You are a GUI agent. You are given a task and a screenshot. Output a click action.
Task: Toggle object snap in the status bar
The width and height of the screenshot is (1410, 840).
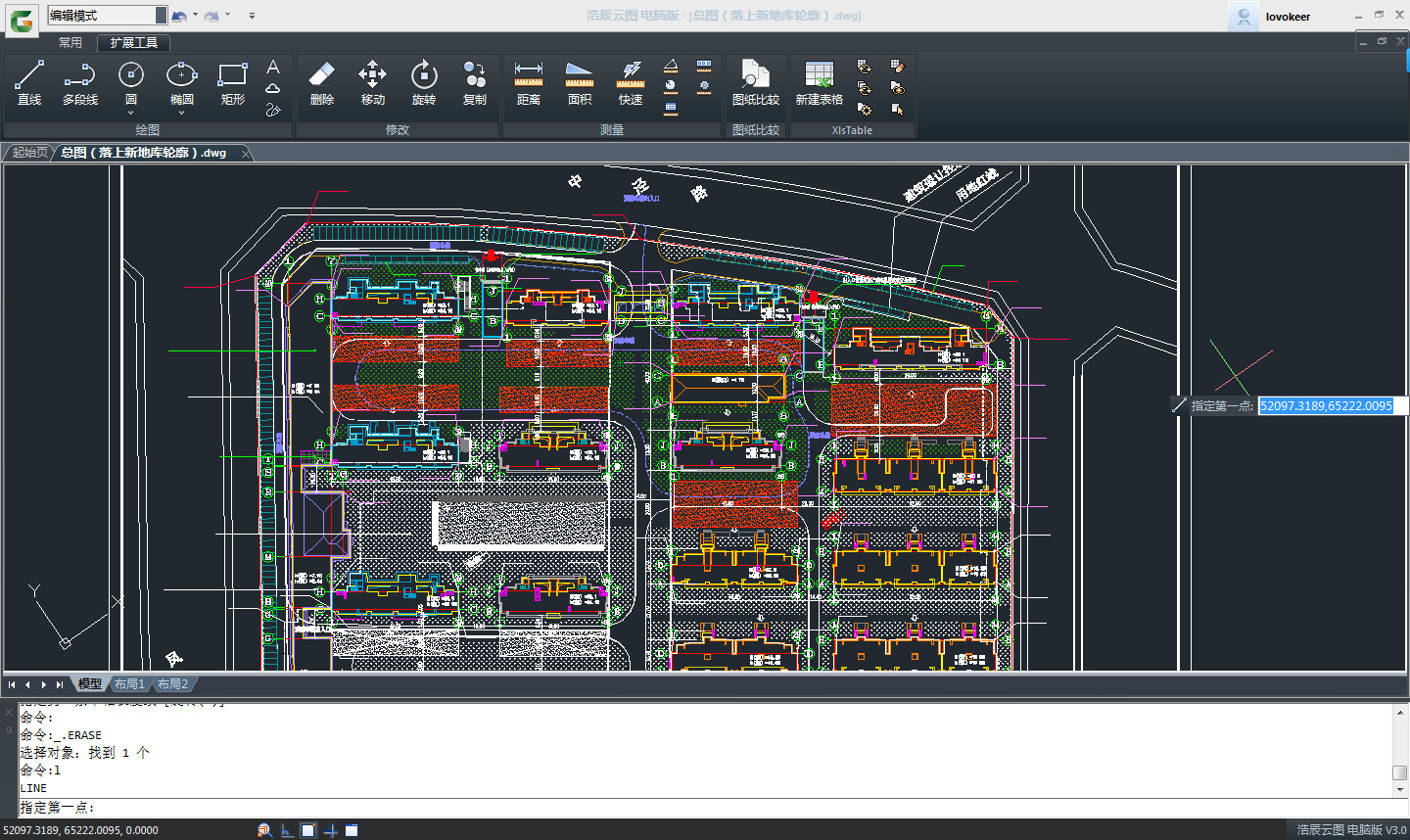(x=308, y=829)
